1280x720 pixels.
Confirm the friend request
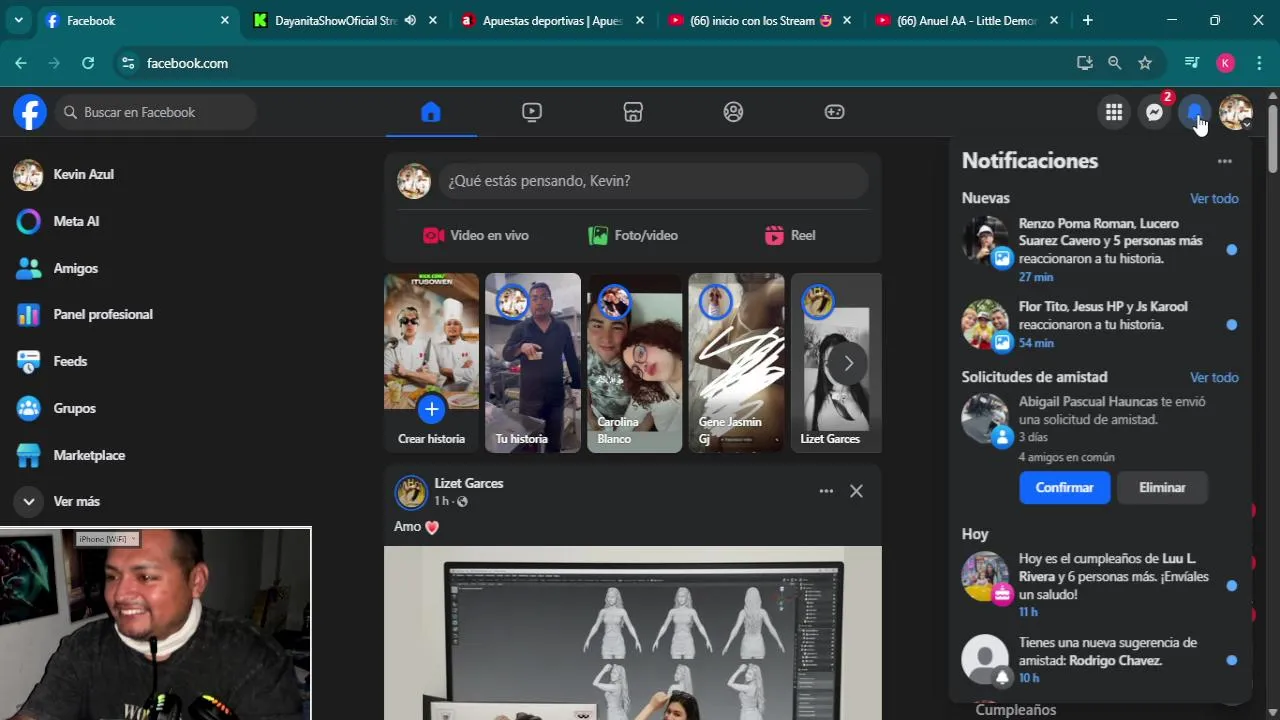click(x=1064, y=487)
